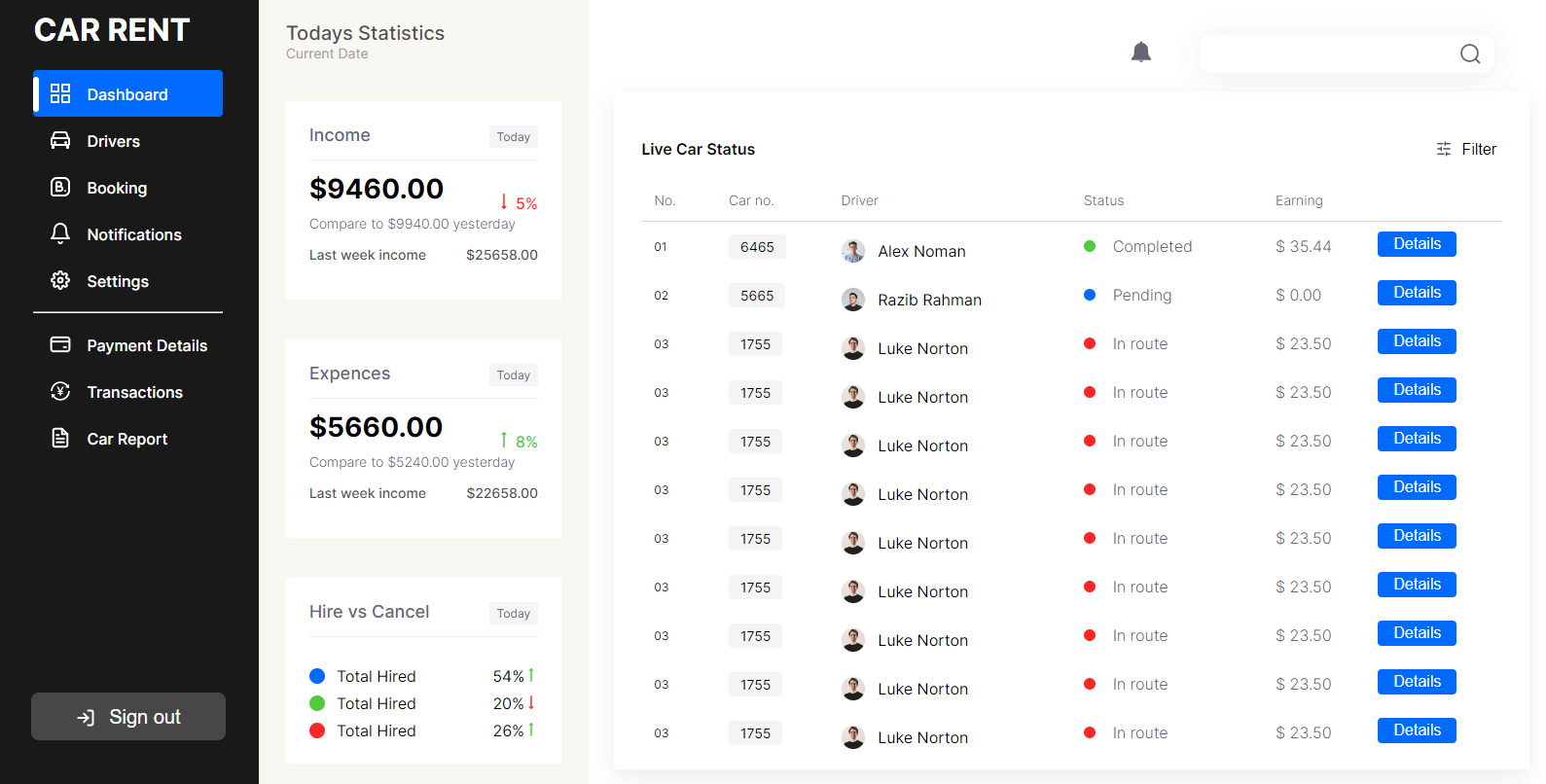Open Details for Razib Rahman's row
Viewport: 1546px width, 784px height.
tap(1417, 293)
